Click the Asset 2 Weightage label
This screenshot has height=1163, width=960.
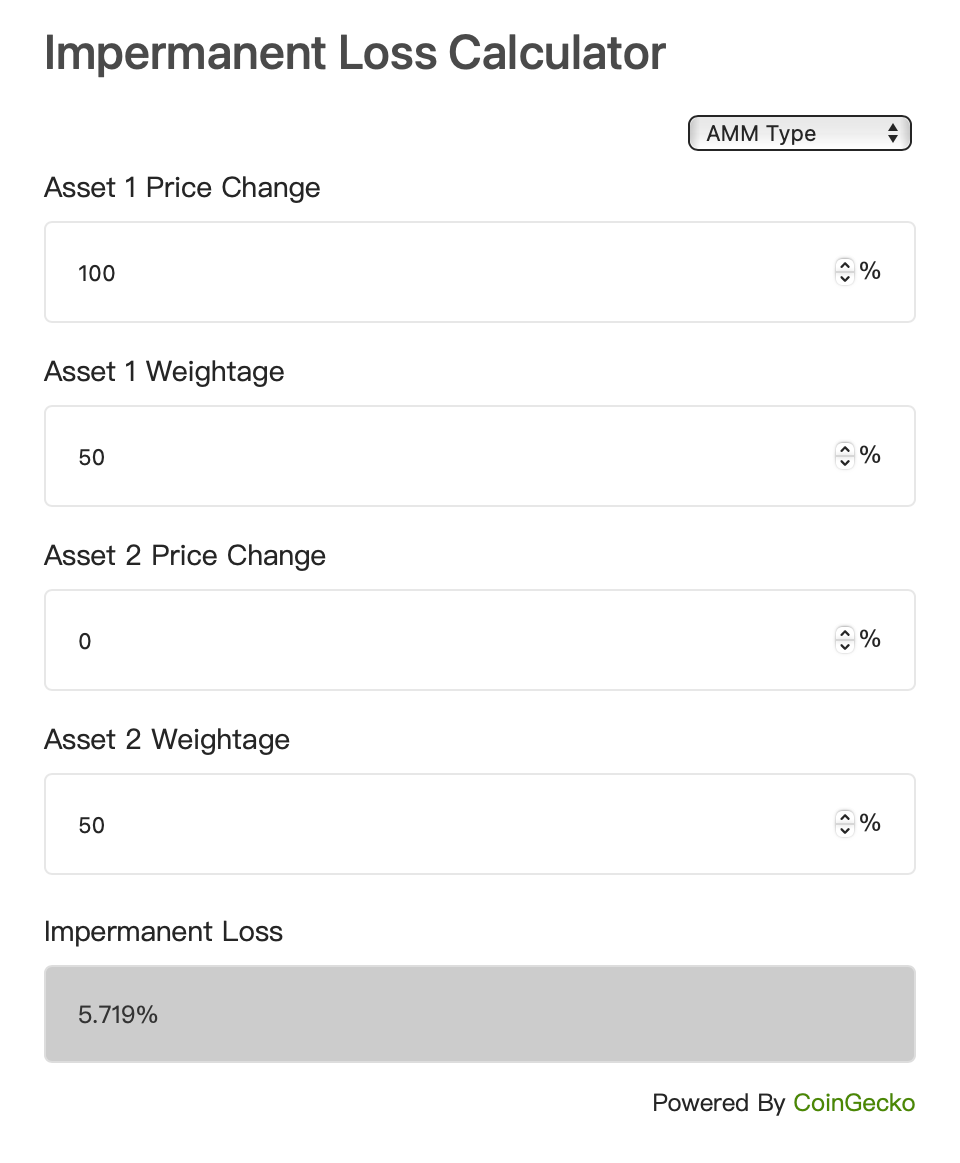pyautogui.click(x=167, y=739)
